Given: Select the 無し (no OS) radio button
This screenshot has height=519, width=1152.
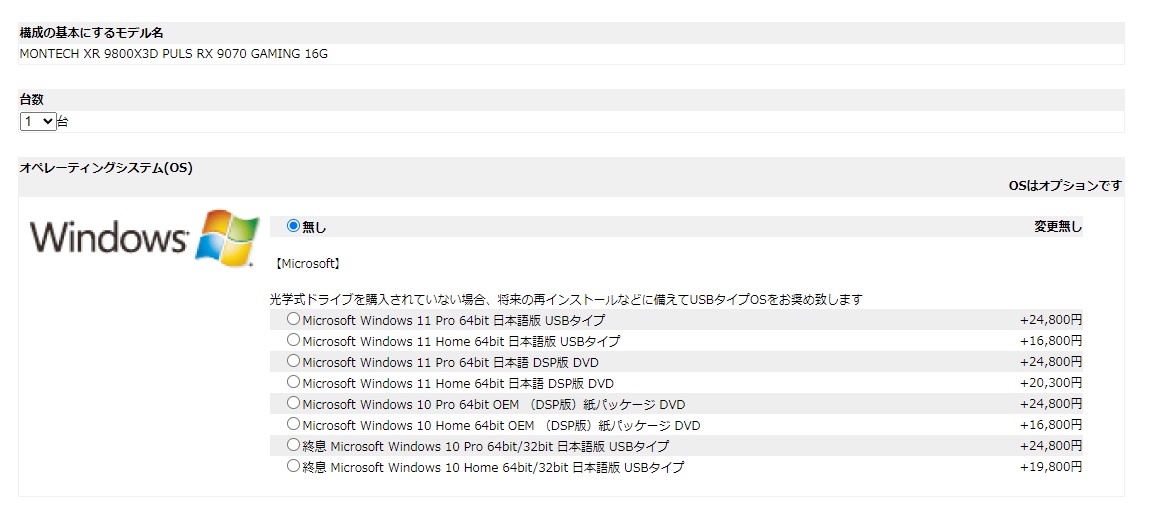Looking at the screenshot, I should coord(293,226).
